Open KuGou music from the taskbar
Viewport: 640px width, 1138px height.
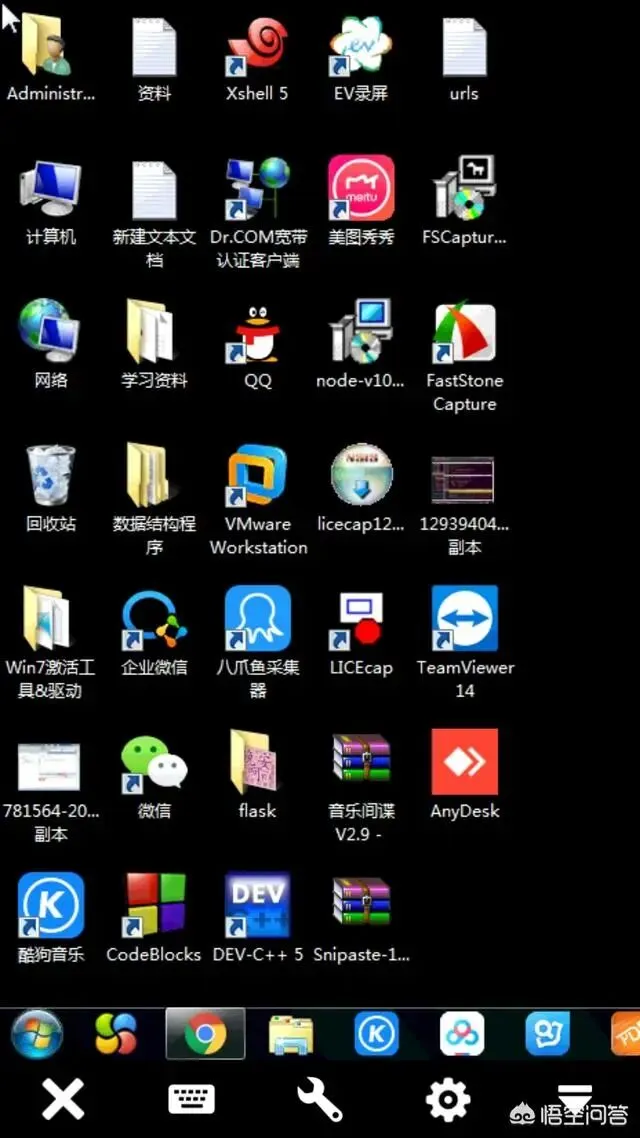[x=377, y=1033]
